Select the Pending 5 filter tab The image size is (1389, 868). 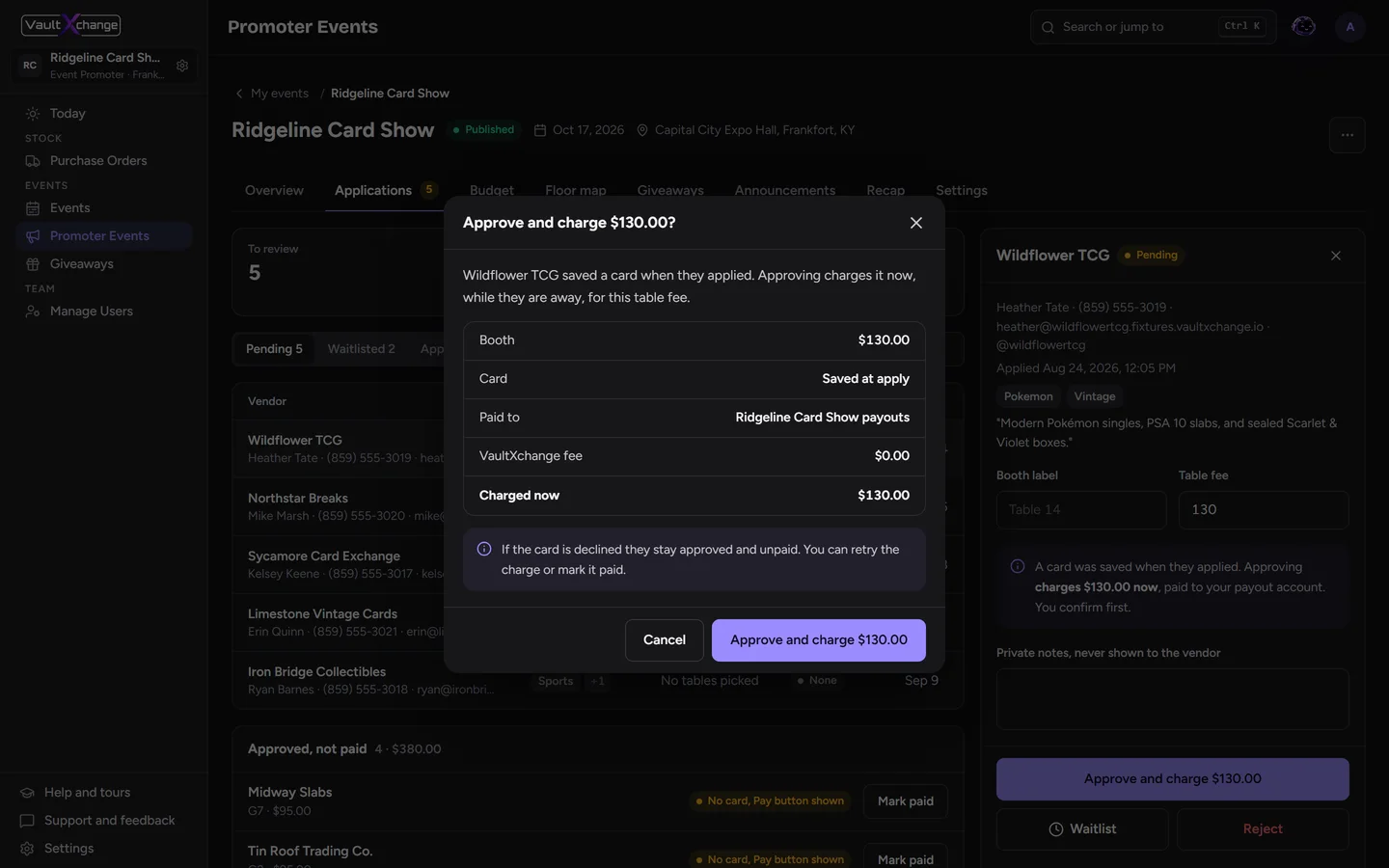click(274, 349)
